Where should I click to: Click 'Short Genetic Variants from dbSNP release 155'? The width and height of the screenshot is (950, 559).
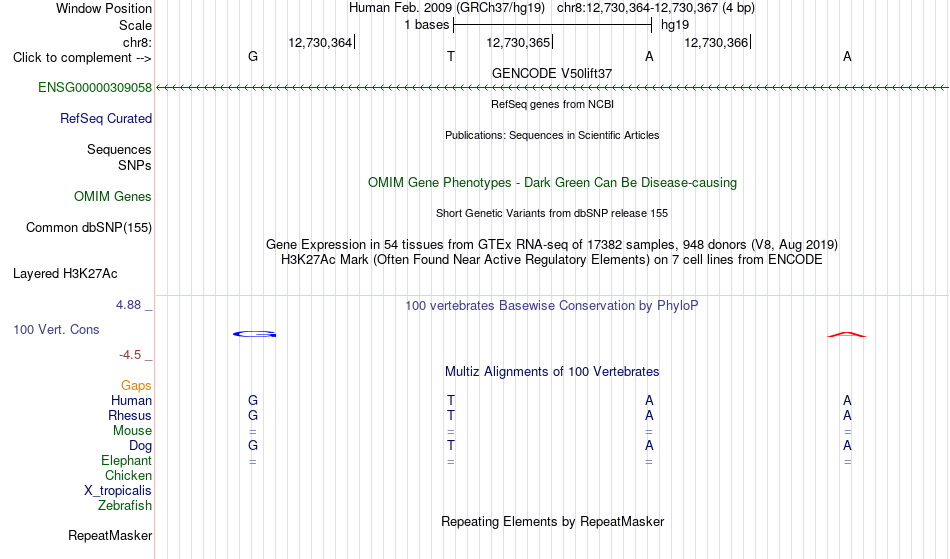[552, 213]
